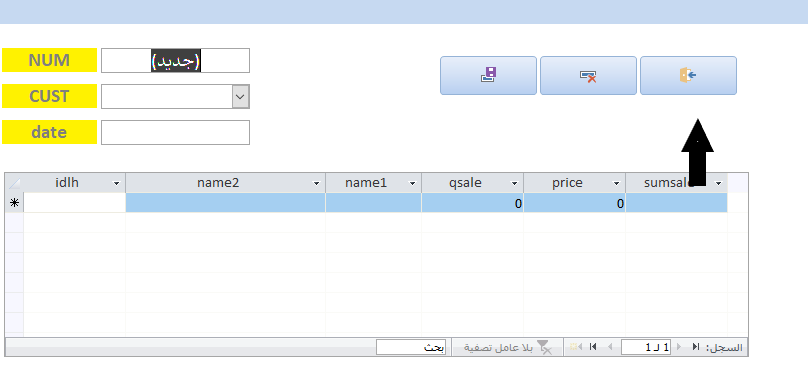Image resolution: width=808 pixels, height=380 pixels.
Task: Click into the date input field
Action: (175, 133)
